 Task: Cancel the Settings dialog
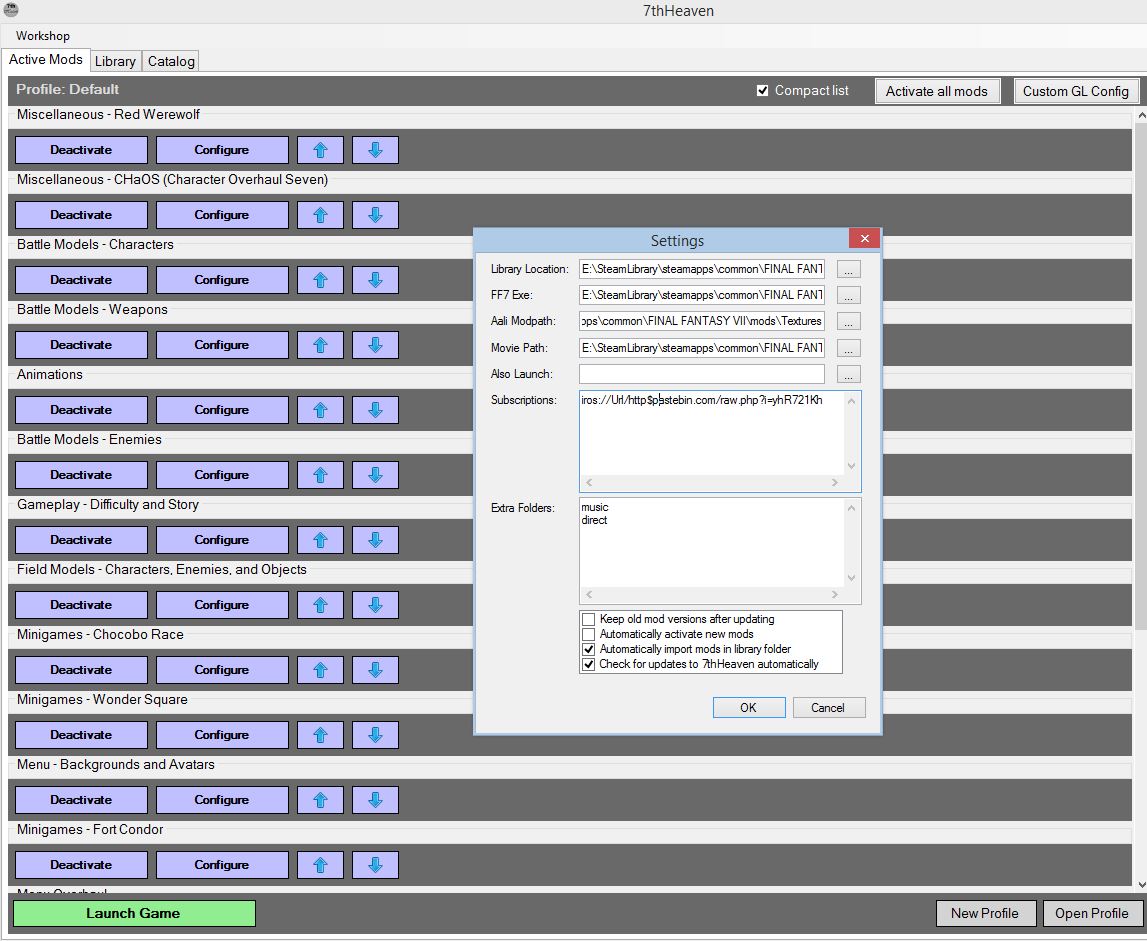(828, 708)
